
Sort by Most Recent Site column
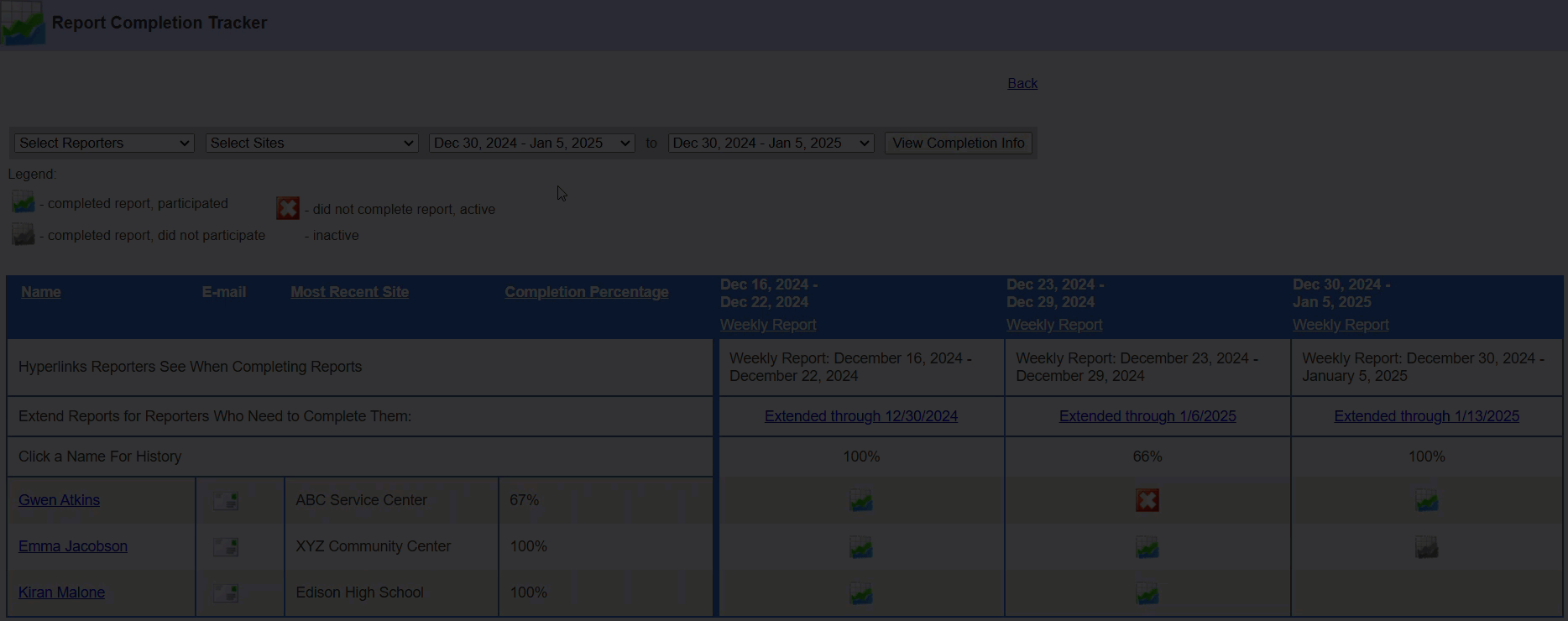(349, 292)
